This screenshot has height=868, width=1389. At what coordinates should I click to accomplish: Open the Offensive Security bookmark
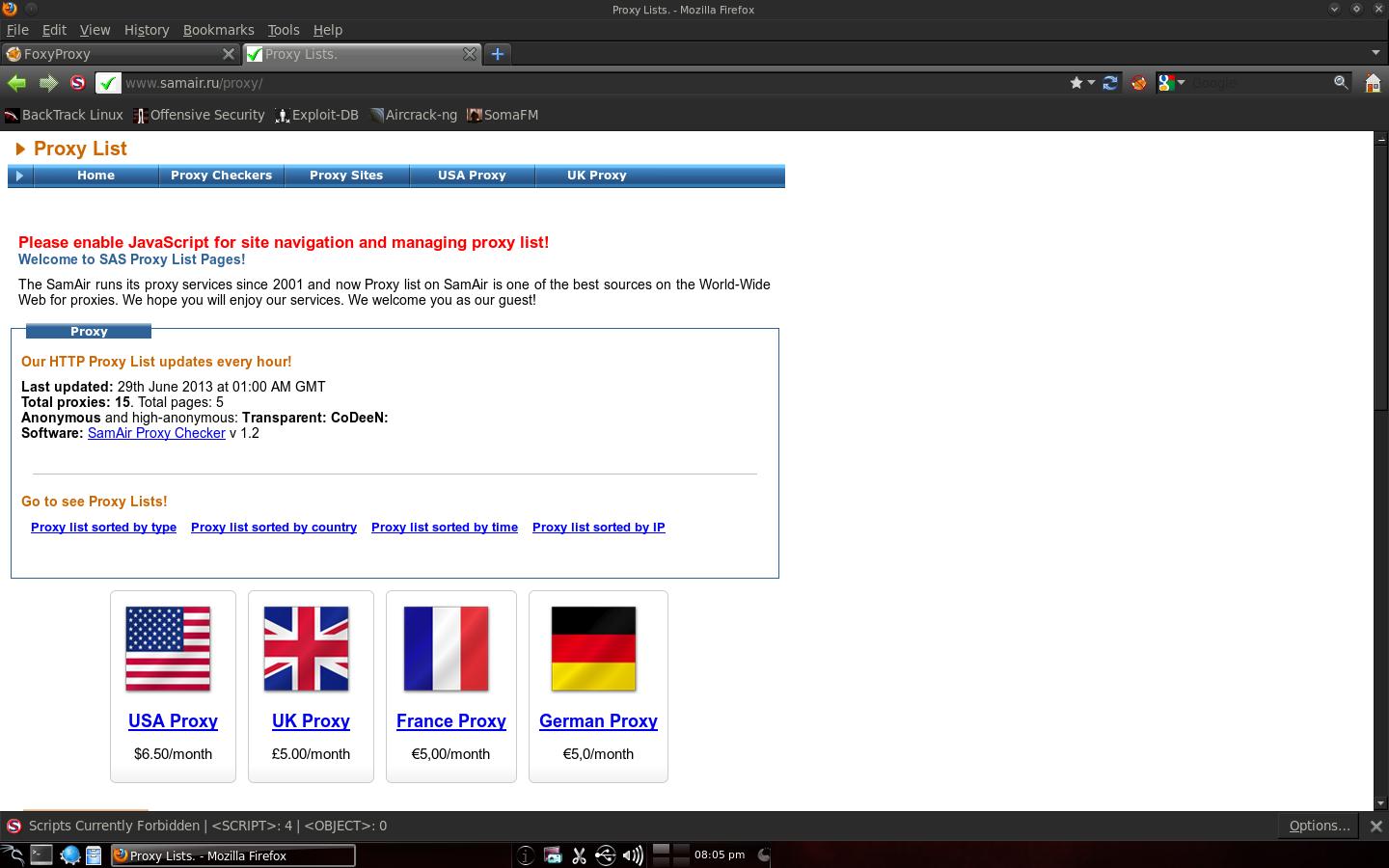(199, 115)
